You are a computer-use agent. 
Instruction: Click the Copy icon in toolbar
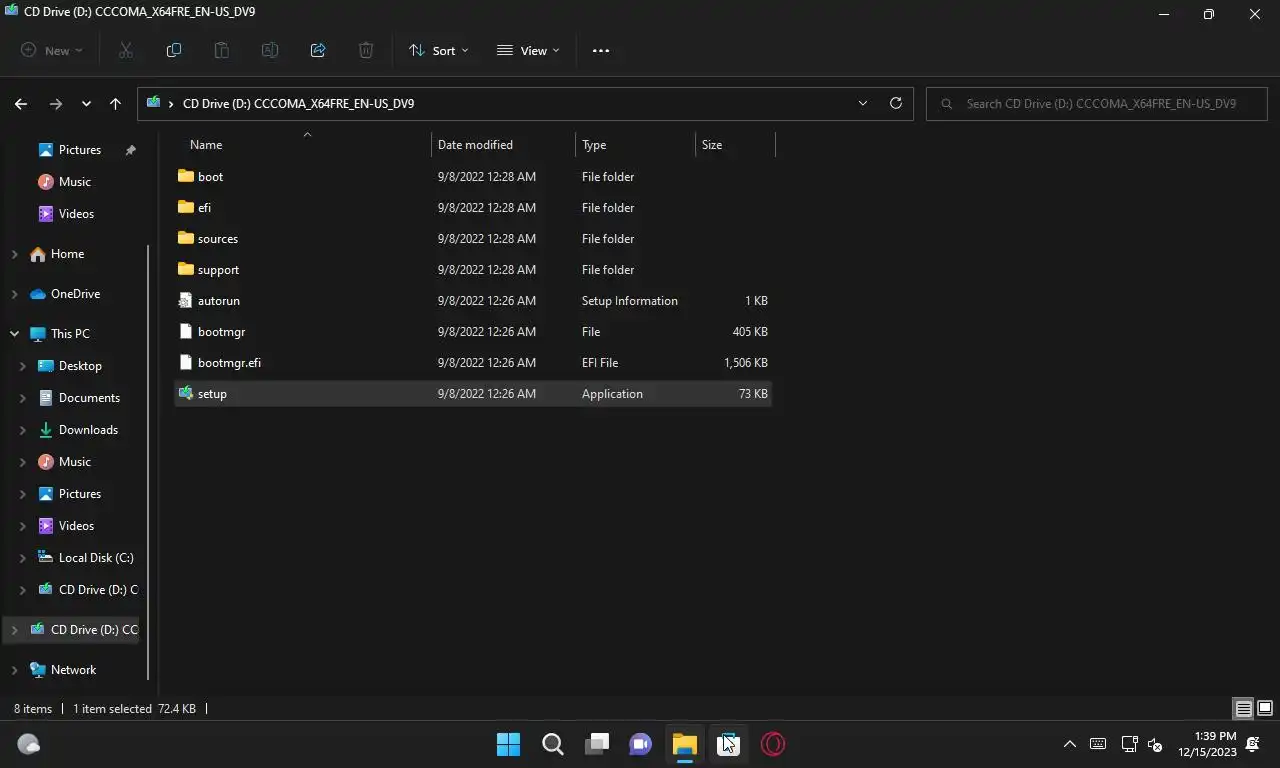coord(173,50)
